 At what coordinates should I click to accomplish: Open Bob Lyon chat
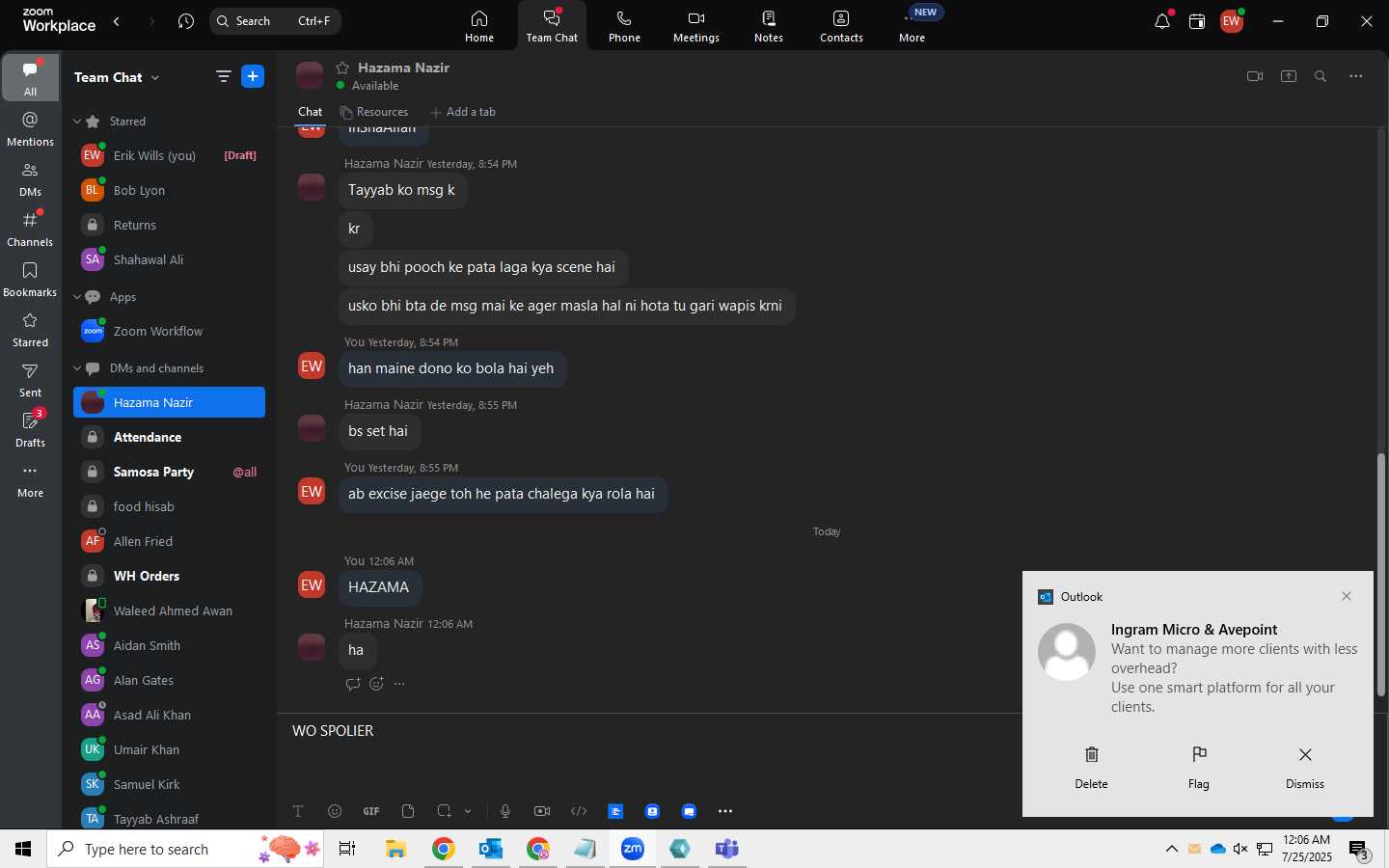coord(169,190)
